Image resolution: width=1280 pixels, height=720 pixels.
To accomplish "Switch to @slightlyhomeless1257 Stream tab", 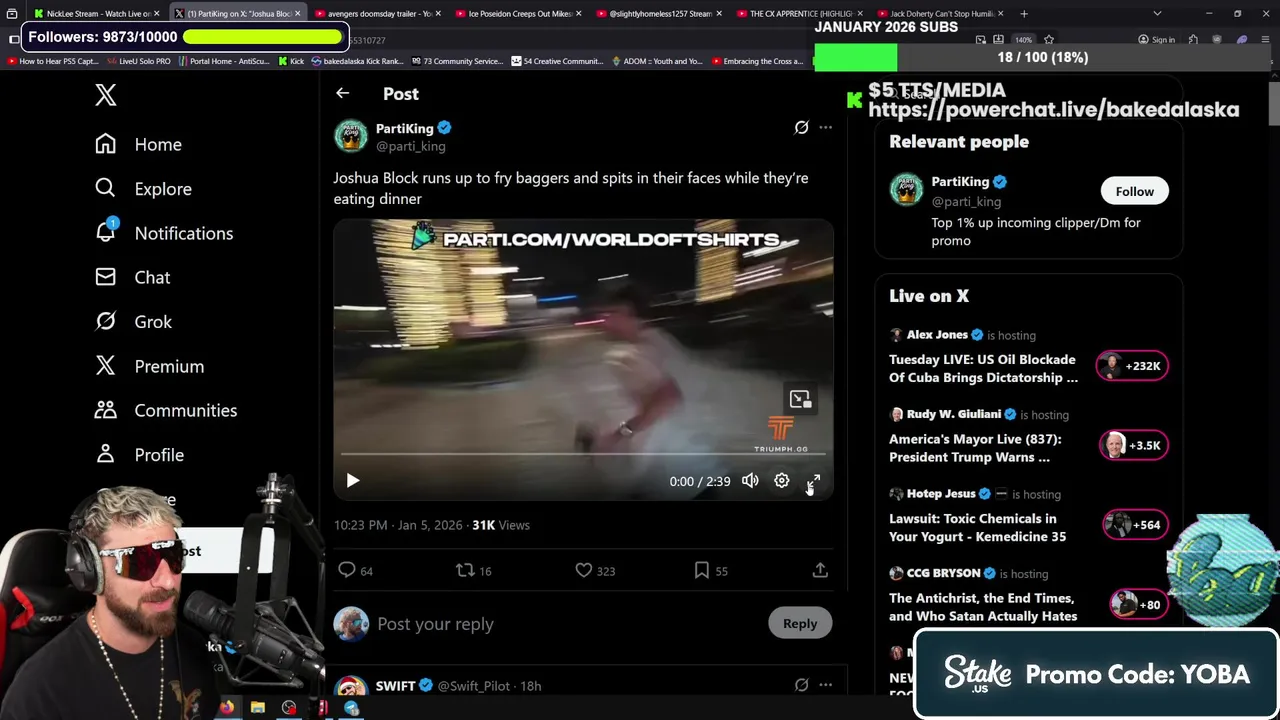I will click(x=660, y=14).
